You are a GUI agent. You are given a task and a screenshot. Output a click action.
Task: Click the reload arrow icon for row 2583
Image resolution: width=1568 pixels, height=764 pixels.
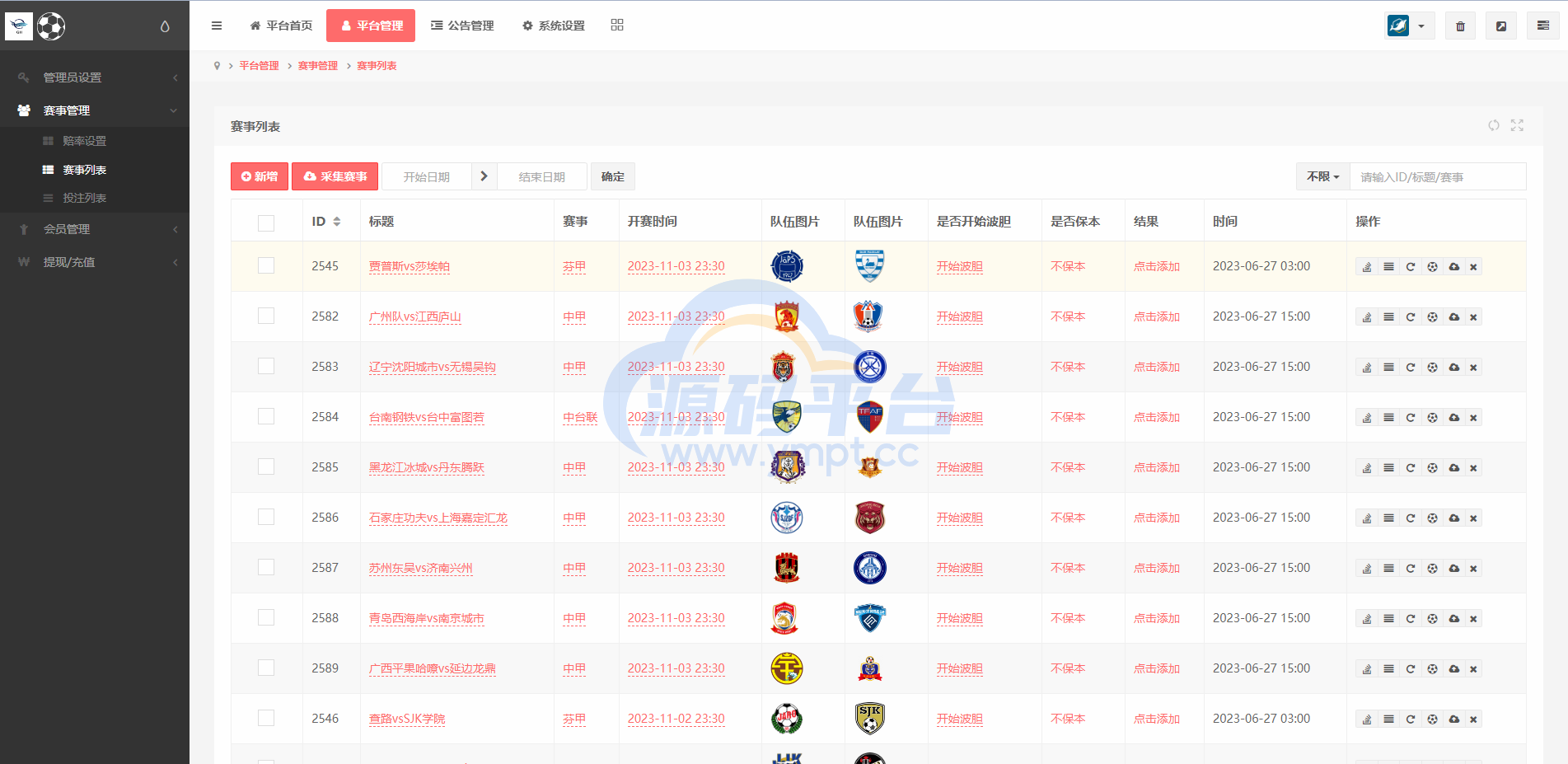pyautogui.click(x=1410, y=367)
